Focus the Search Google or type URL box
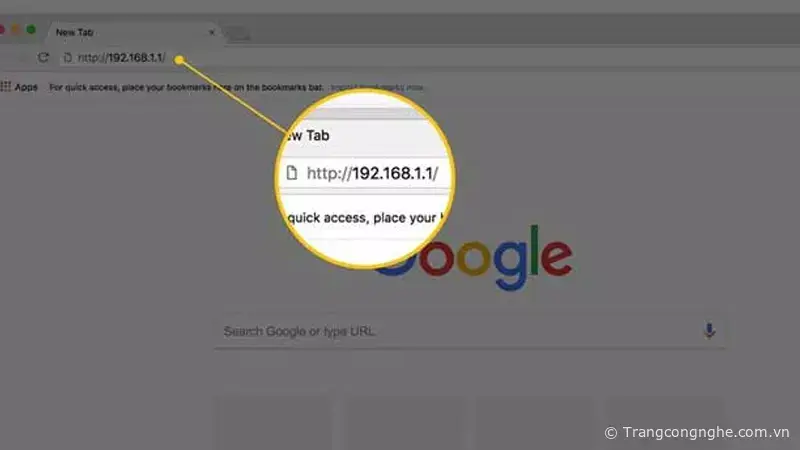 [x=469, y=331]
